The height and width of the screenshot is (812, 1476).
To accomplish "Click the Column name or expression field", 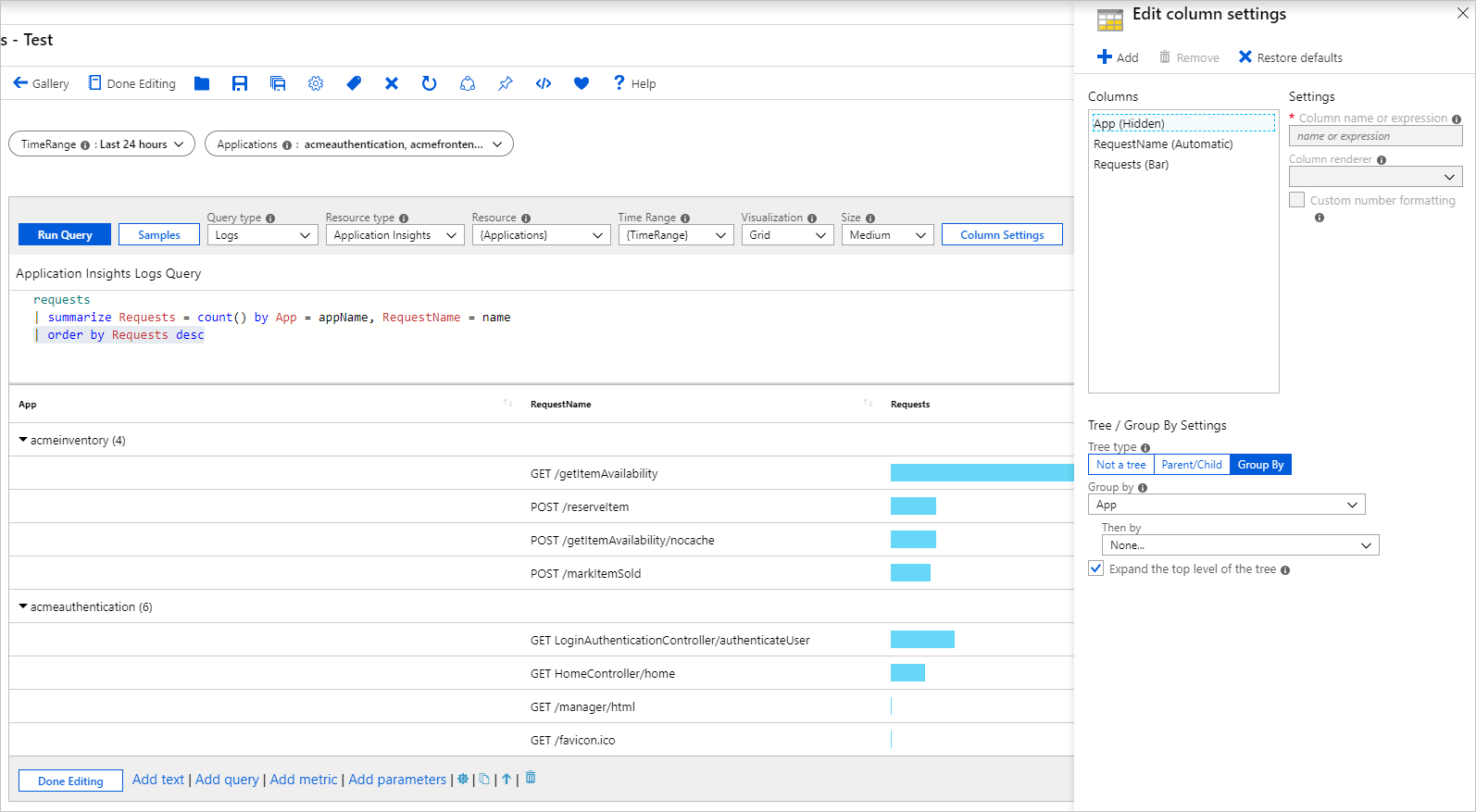I will click(x=1375, y=136).
